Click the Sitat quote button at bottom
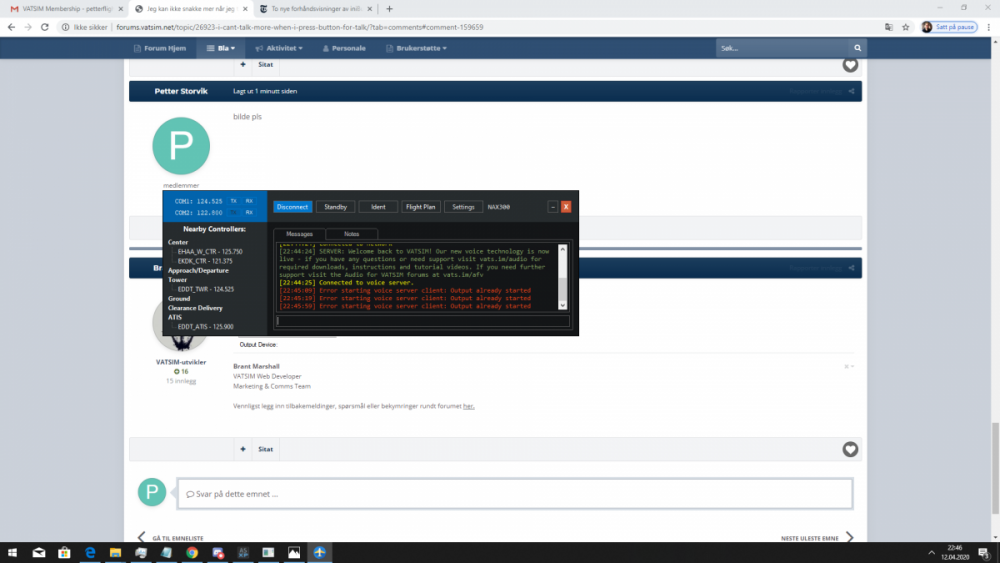1000x563 pixels. pos(265,449)
